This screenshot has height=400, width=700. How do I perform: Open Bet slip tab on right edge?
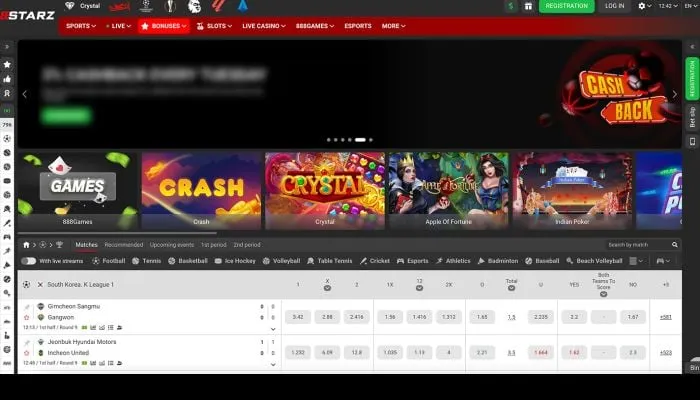(692, 117)
